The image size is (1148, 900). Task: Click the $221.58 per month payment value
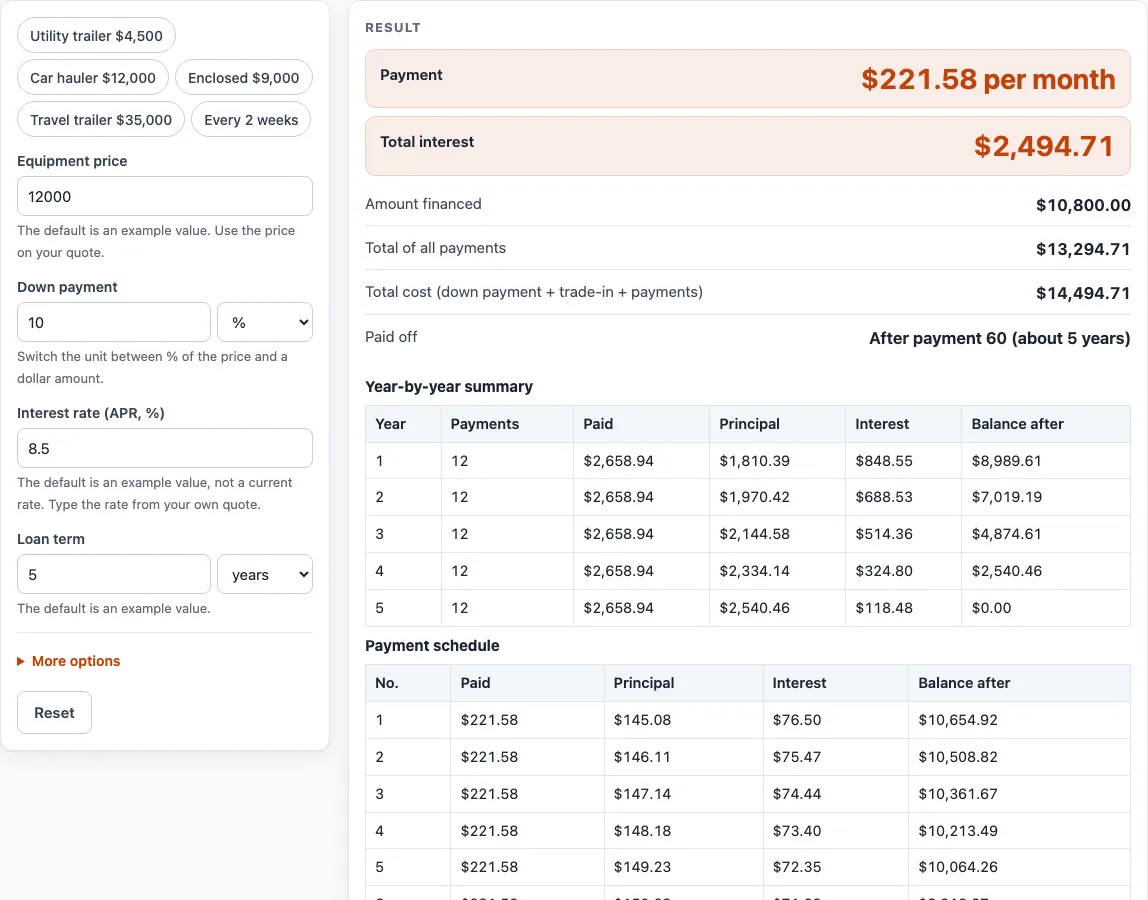(x=988, y=79)
